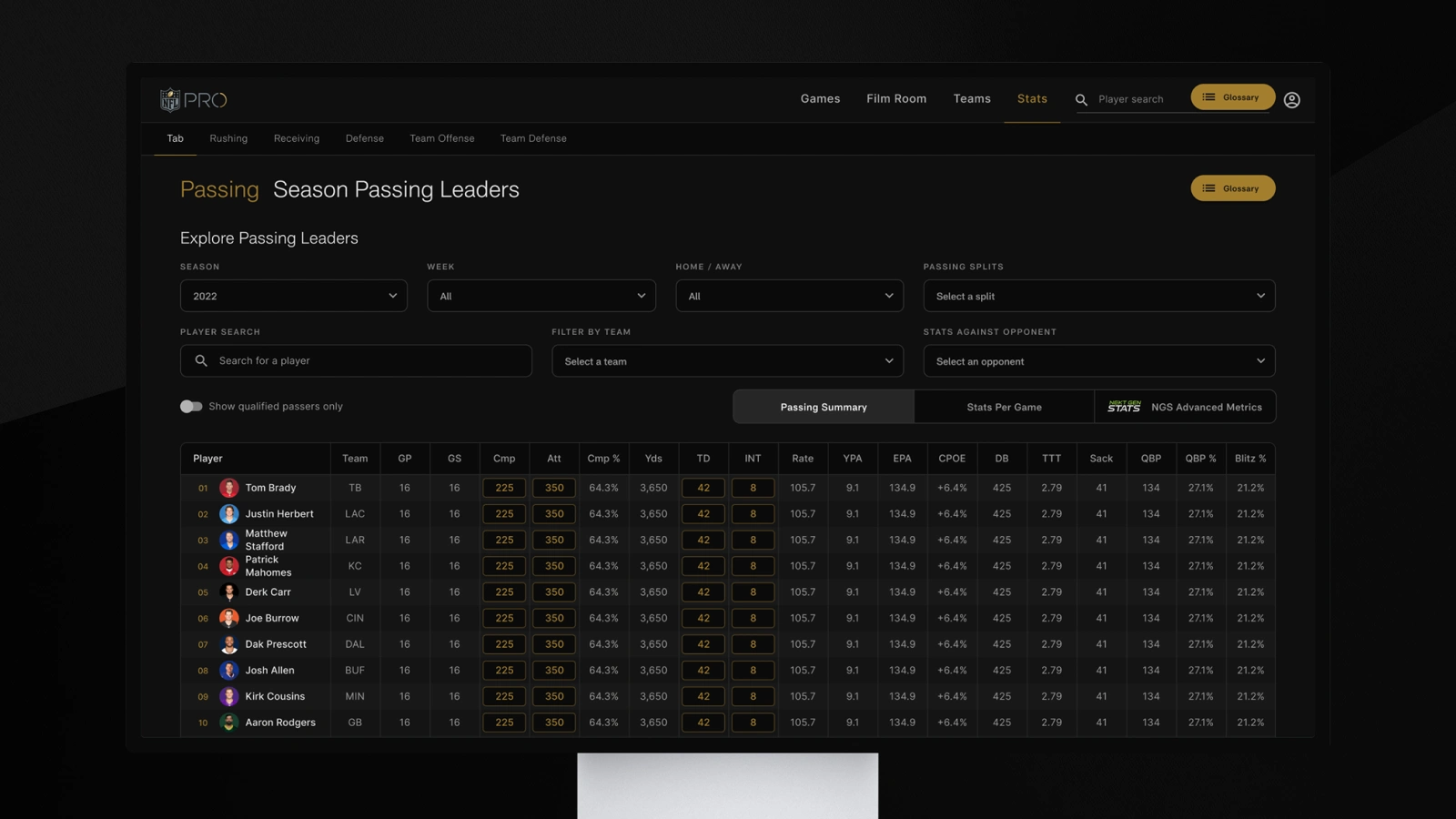The height and width of the screenshot is (819, 1456).
Task: Click the player name Justin Herbert
Action: coord(279,514)
